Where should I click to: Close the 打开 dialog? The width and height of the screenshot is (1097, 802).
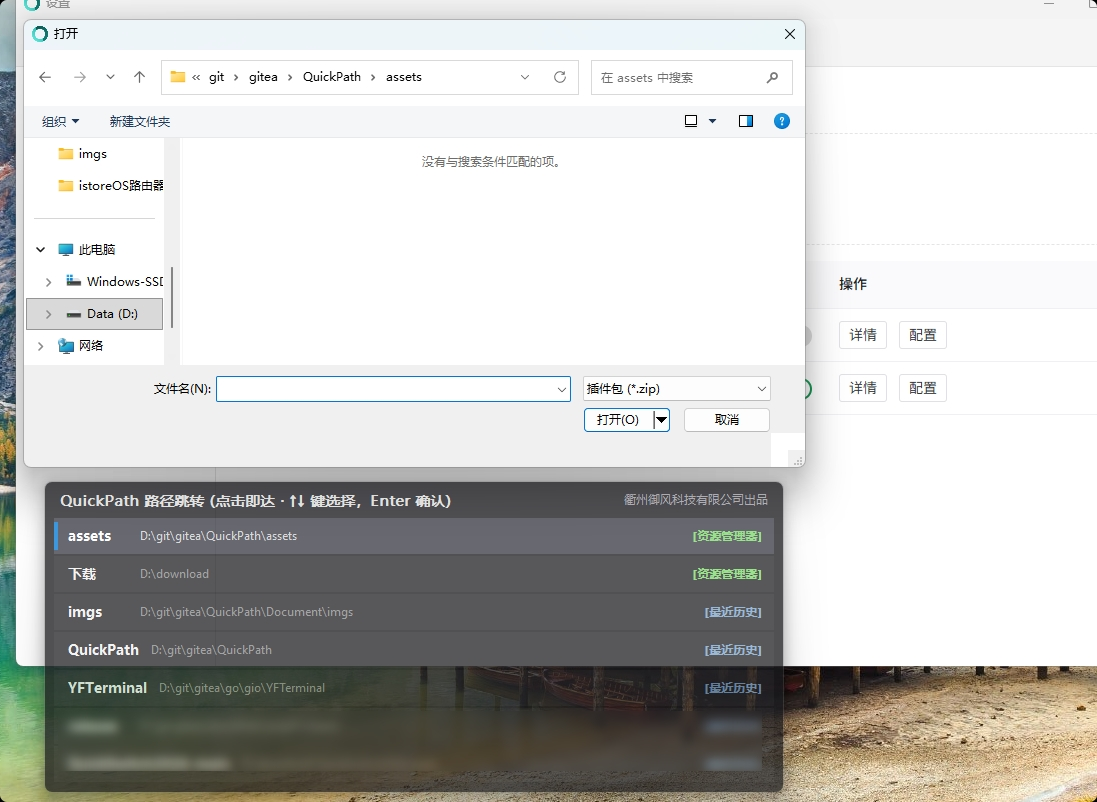tap(790, 34)
